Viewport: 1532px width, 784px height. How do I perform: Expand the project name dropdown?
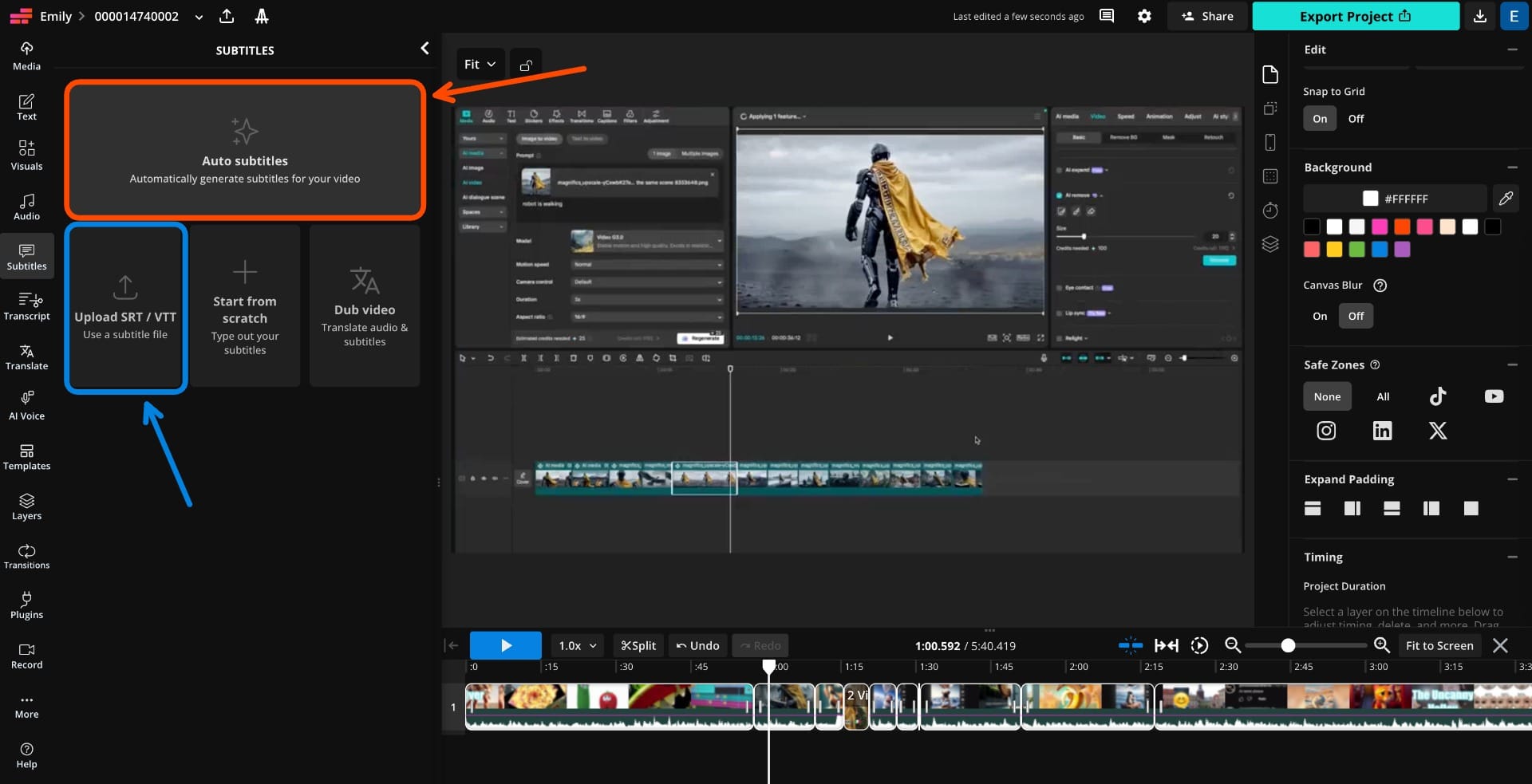(198, 16)
